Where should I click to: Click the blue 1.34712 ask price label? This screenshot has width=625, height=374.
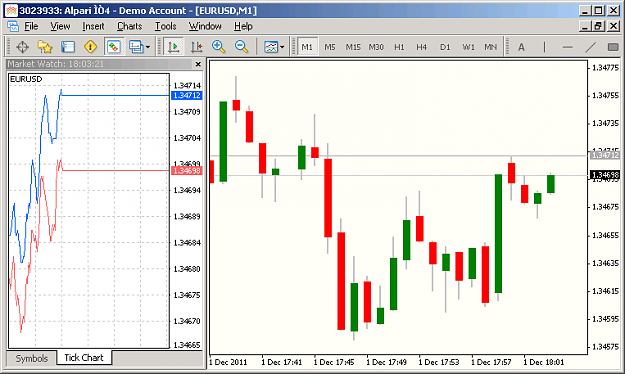pos(187,95)
